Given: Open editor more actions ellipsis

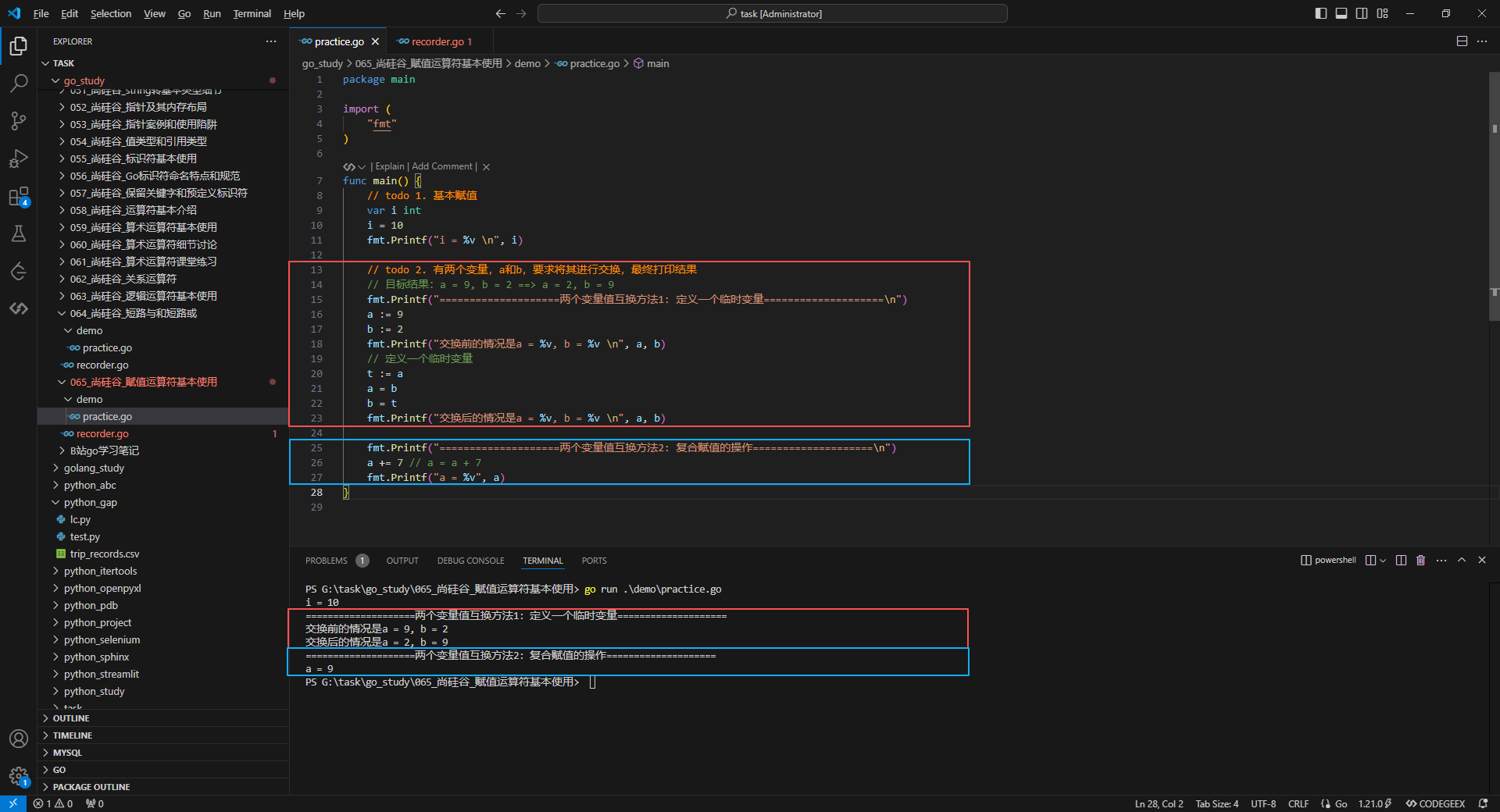Looking at the screenshot, I should [x=1482, y=41].
